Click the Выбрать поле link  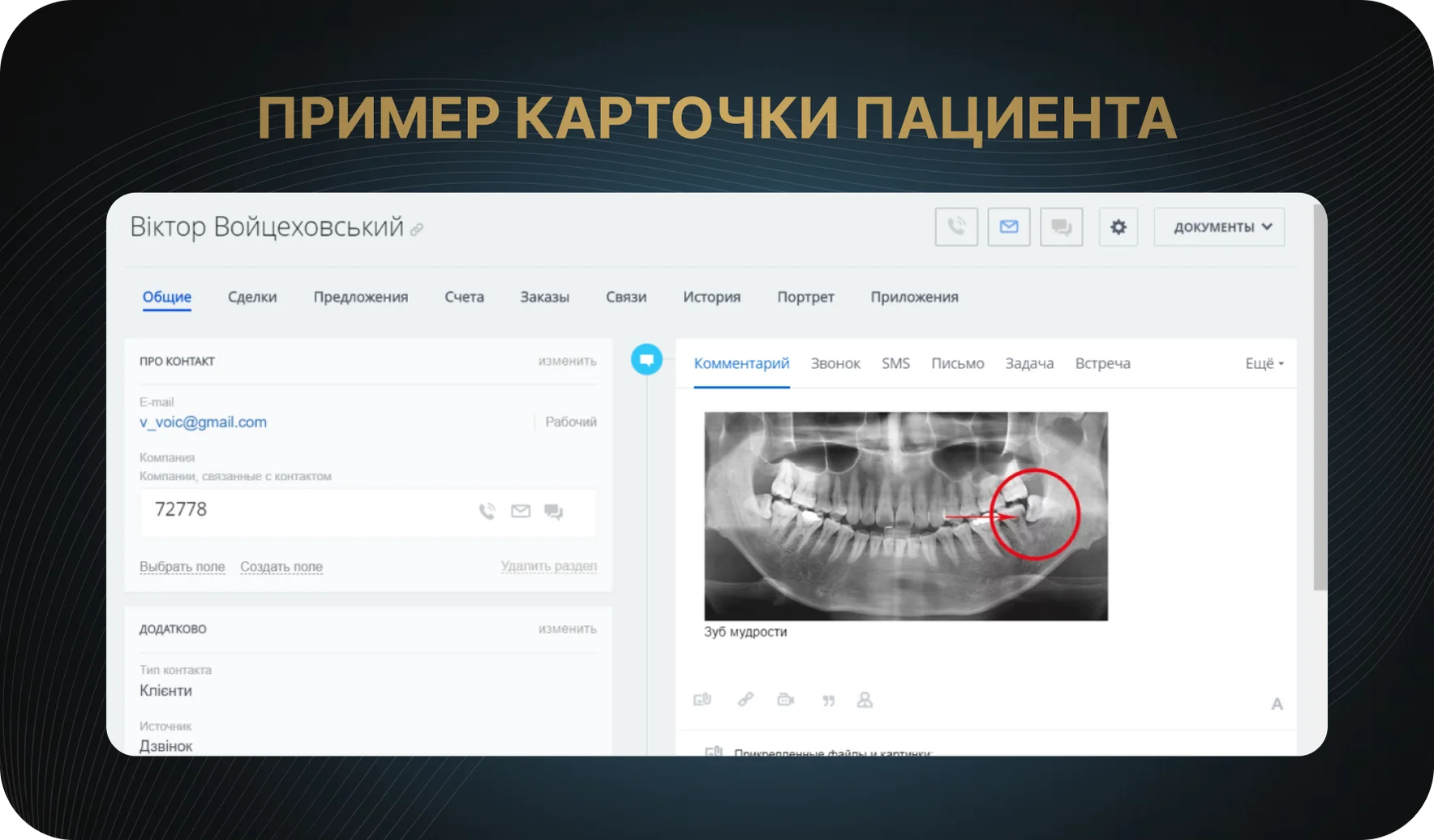pyautogui.click(x=182, y=566)
